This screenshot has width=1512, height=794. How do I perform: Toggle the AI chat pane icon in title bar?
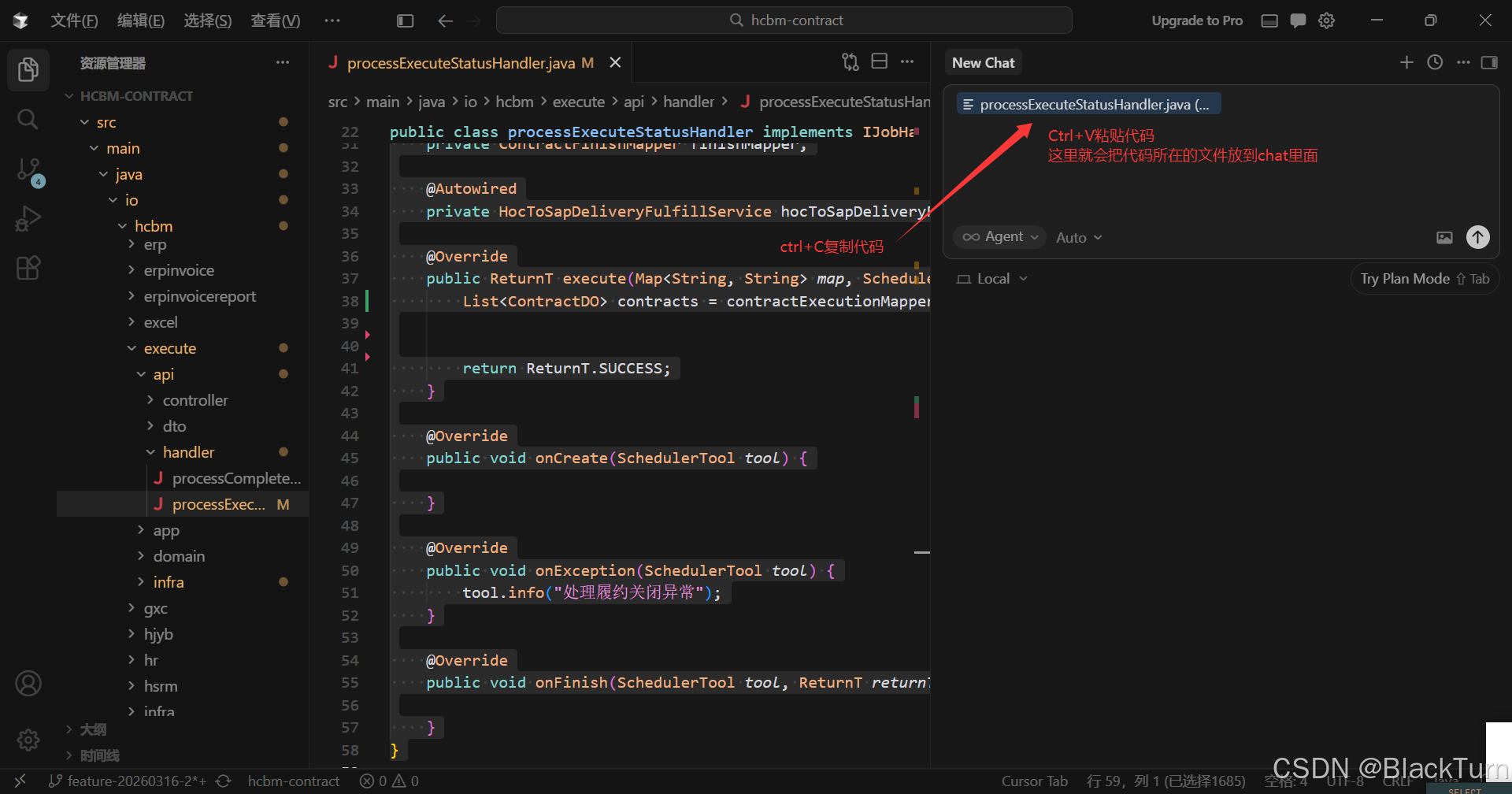click(1298, 20)
